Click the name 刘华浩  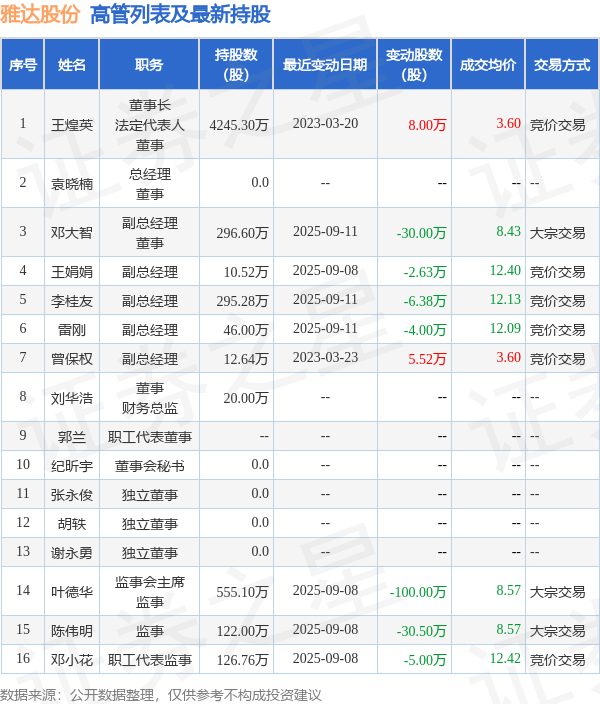[72, 398]
